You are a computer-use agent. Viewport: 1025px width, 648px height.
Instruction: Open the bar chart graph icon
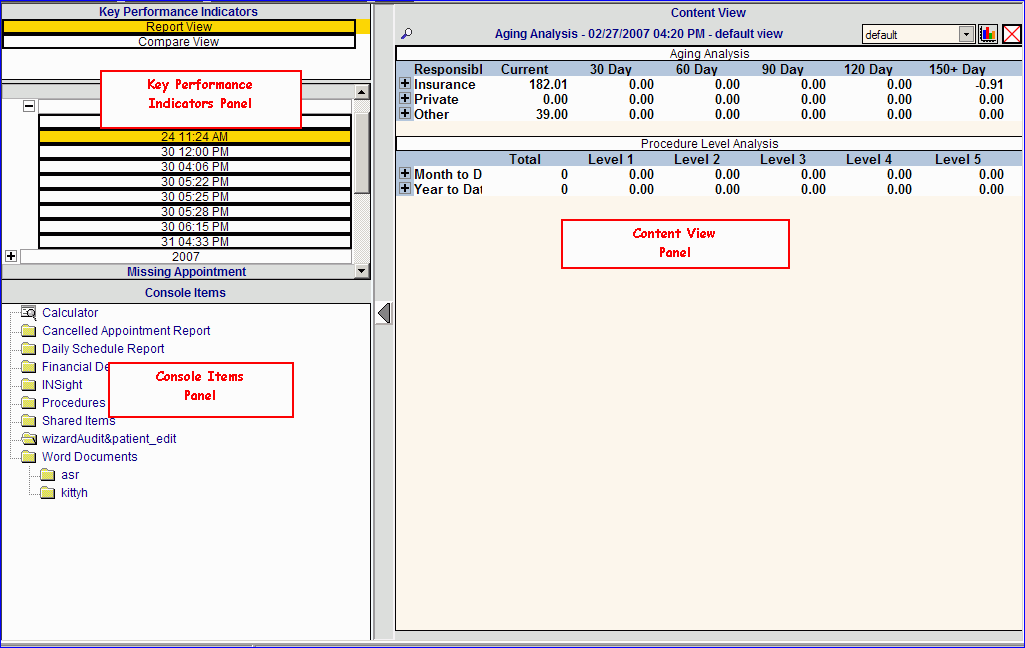point(988,34)
